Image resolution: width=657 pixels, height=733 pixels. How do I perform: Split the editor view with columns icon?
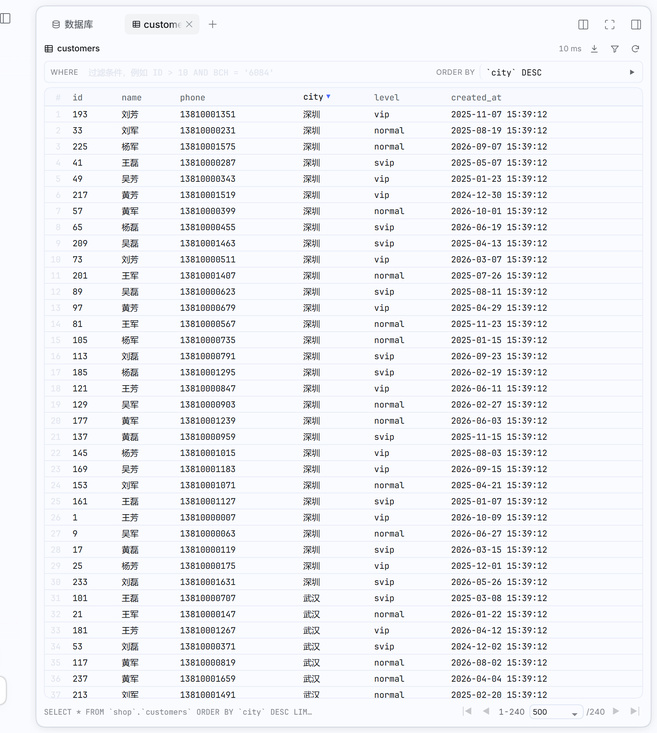(x=583, y=25)
